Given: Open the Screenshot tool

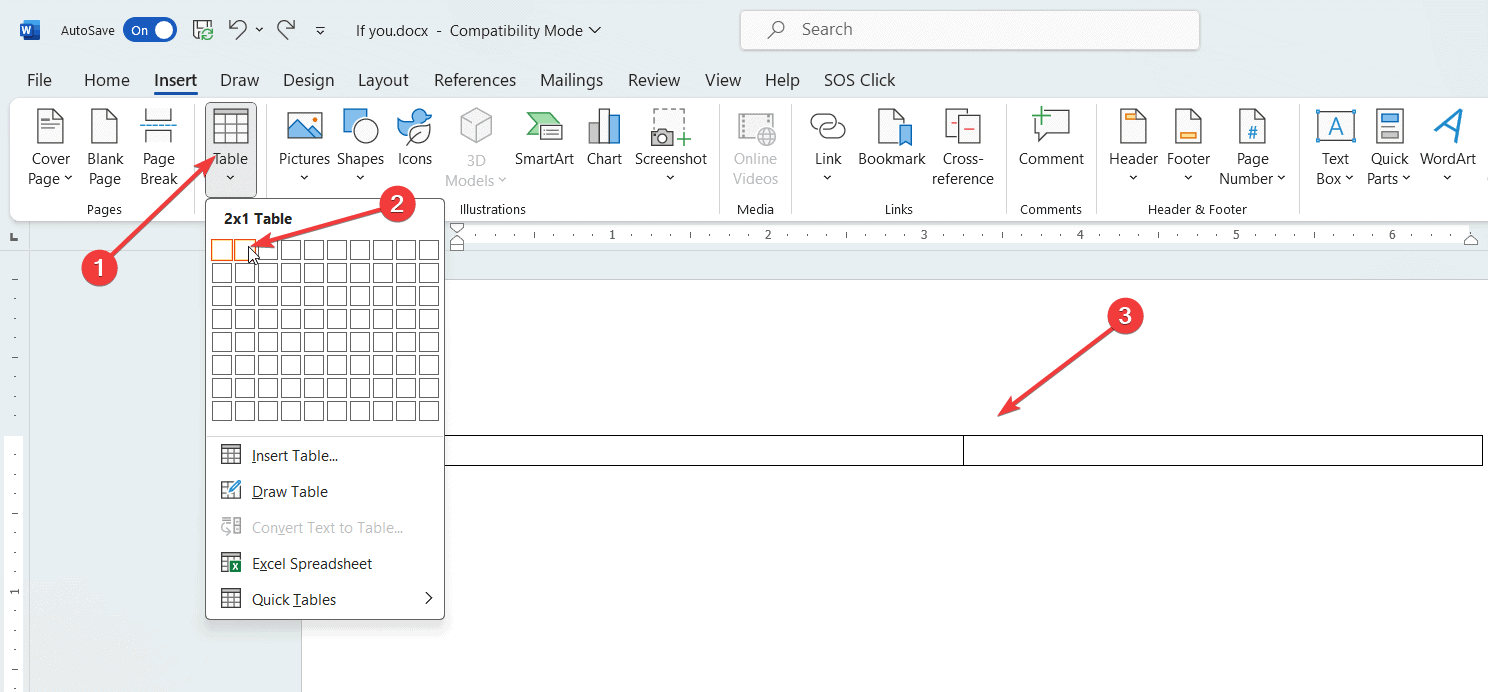Looking at the screenshot, I should tap(670, 148).
